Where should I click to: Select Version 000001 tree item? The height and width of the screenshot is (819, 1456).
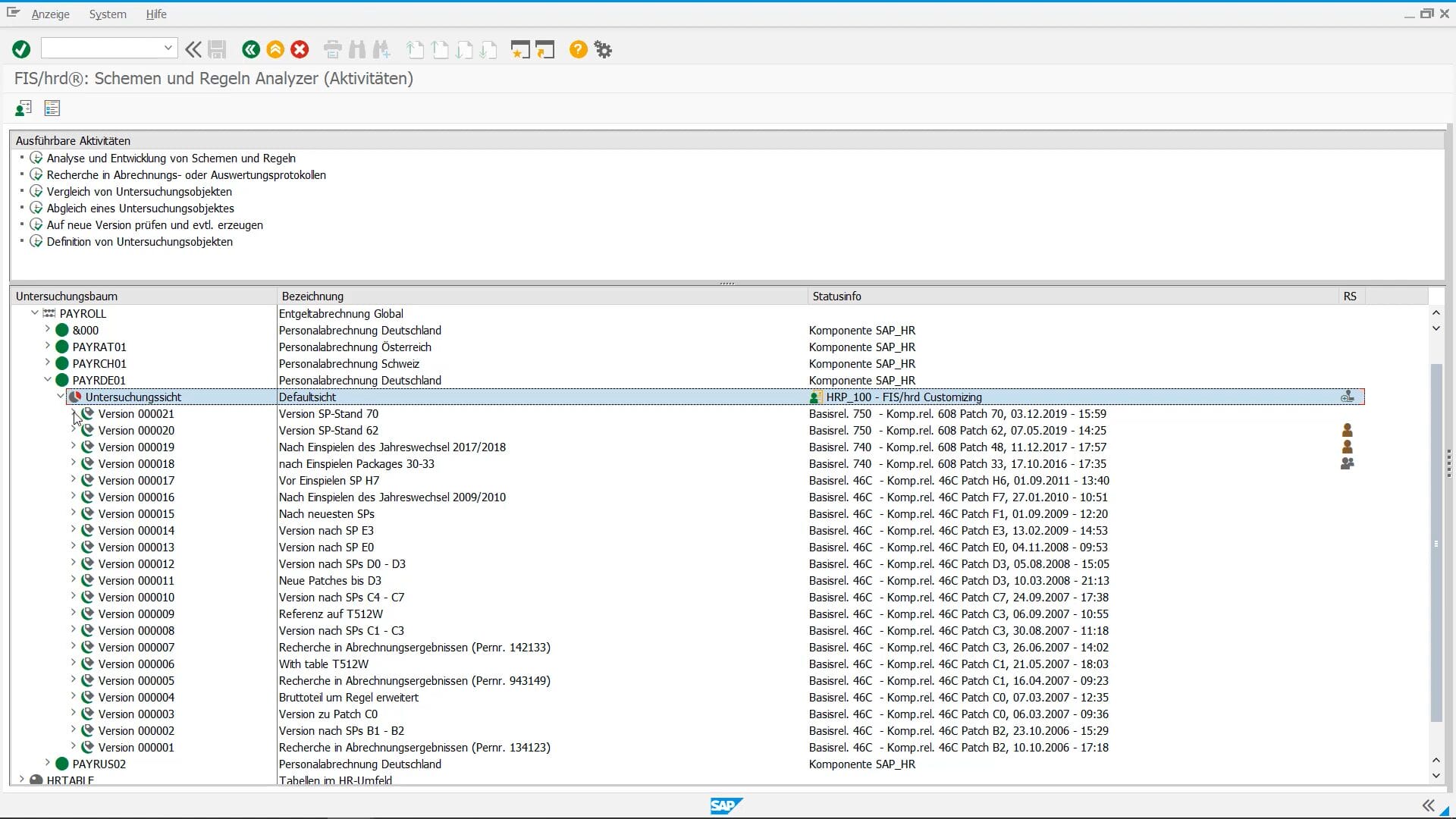click(x=136, y=748)
